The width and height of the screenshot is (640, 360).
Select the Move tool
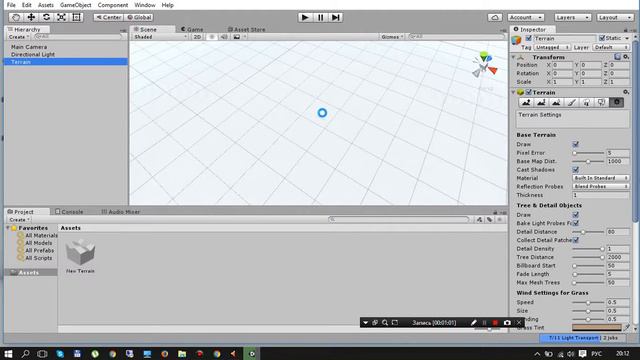[31, 17]
